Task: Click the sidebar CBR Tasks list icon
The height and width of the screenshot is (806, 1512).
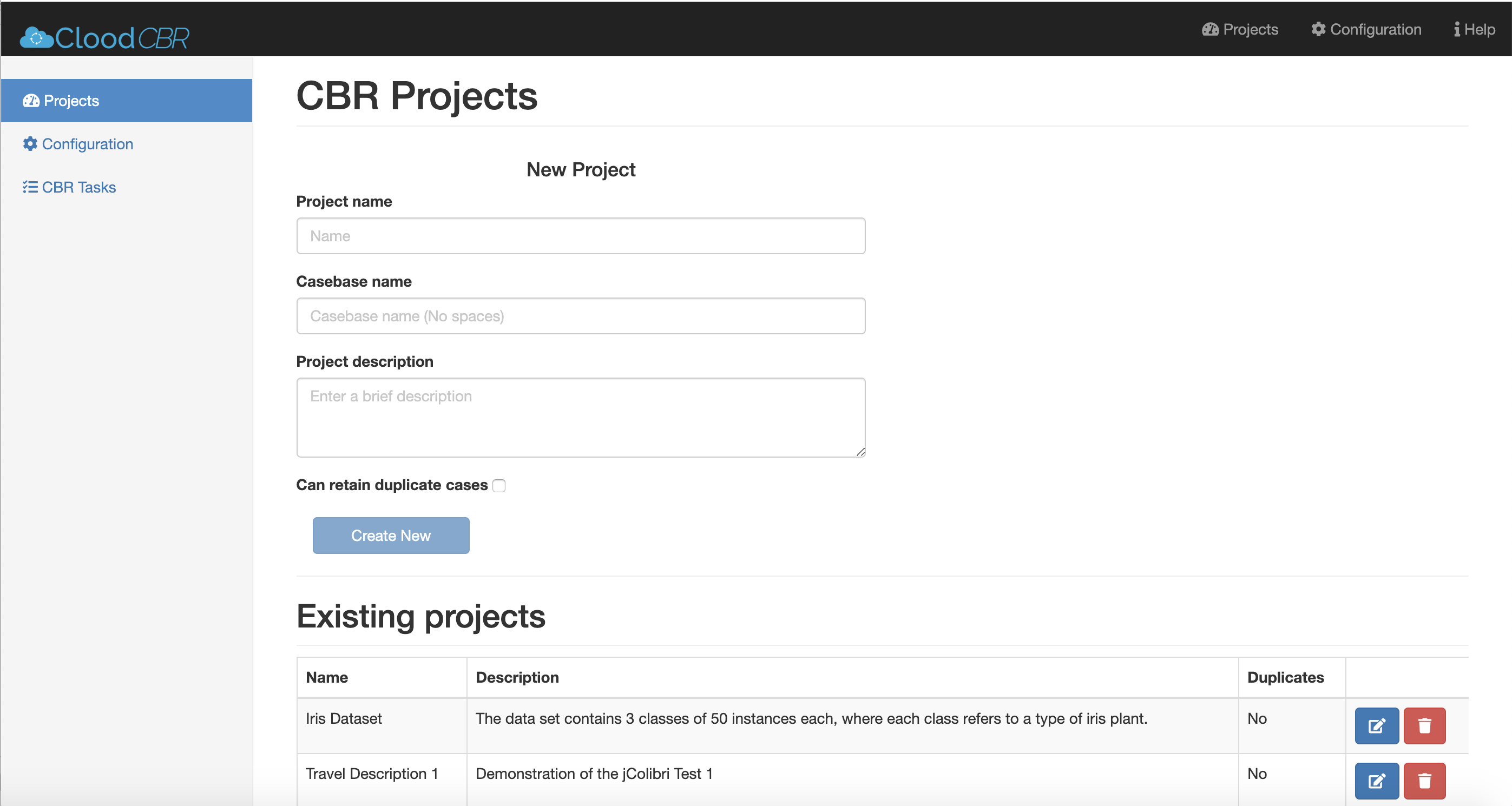Action: 30,187
